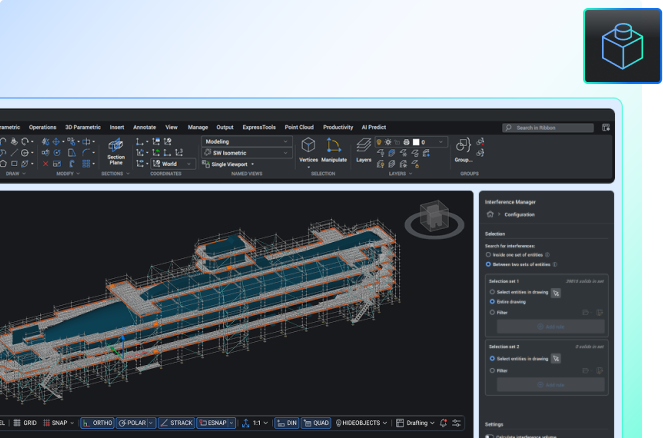
Task: Click the array grid icon in Modify
Action: click(x=86, y=164)
